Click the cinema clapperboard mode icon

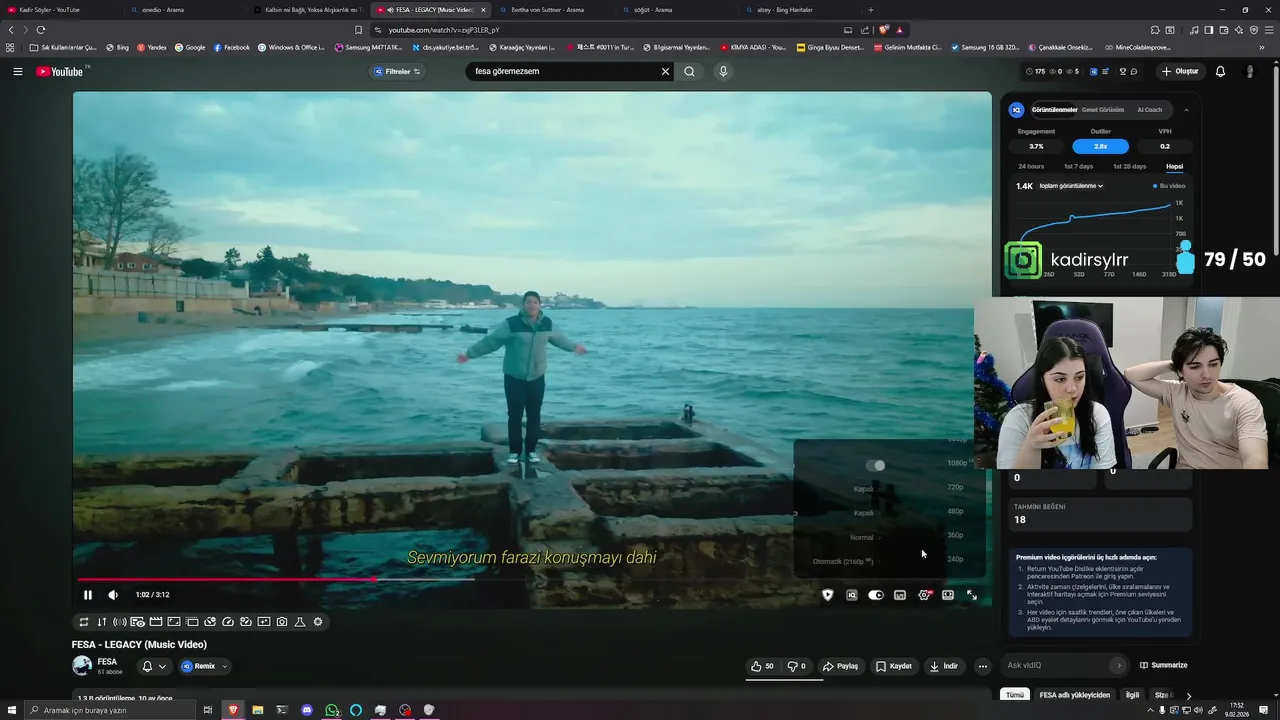(x=156, y=622)
